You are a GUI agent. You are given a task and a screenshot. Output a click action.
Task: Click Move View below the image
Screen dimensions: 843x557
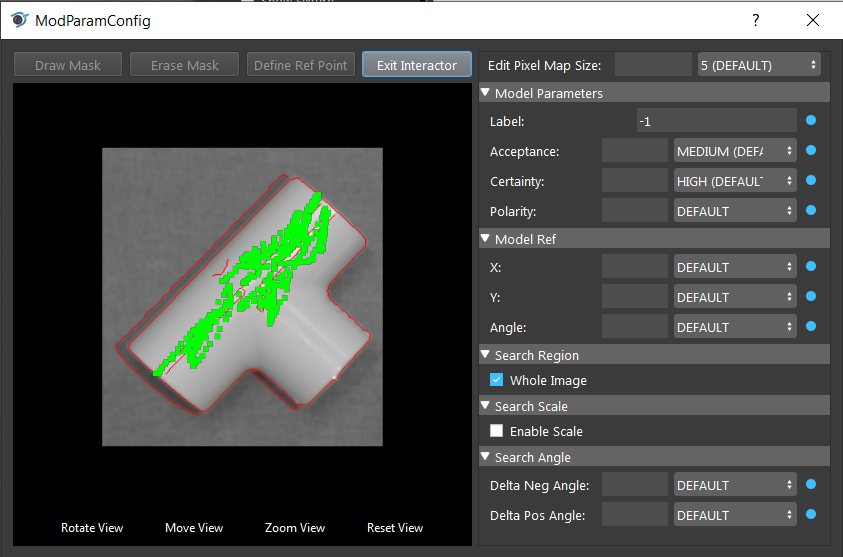pyautogui.click(x=194, y=527)
